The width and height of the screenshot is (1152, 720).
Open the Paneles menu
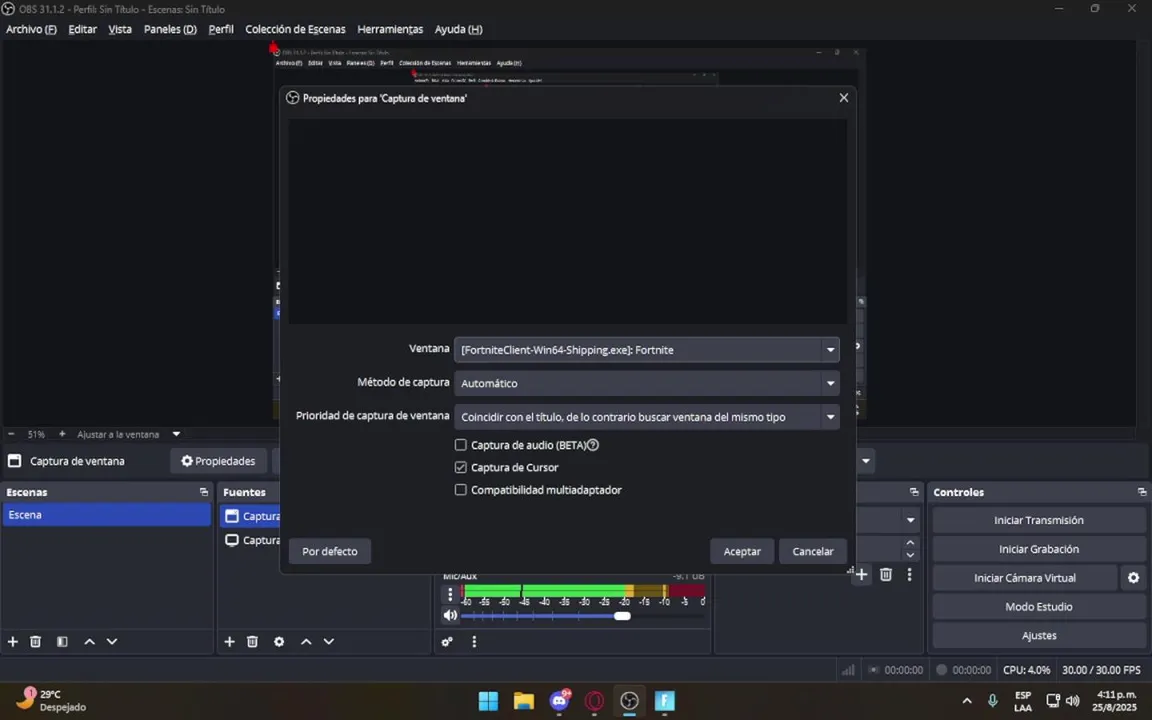coord(170,29)
